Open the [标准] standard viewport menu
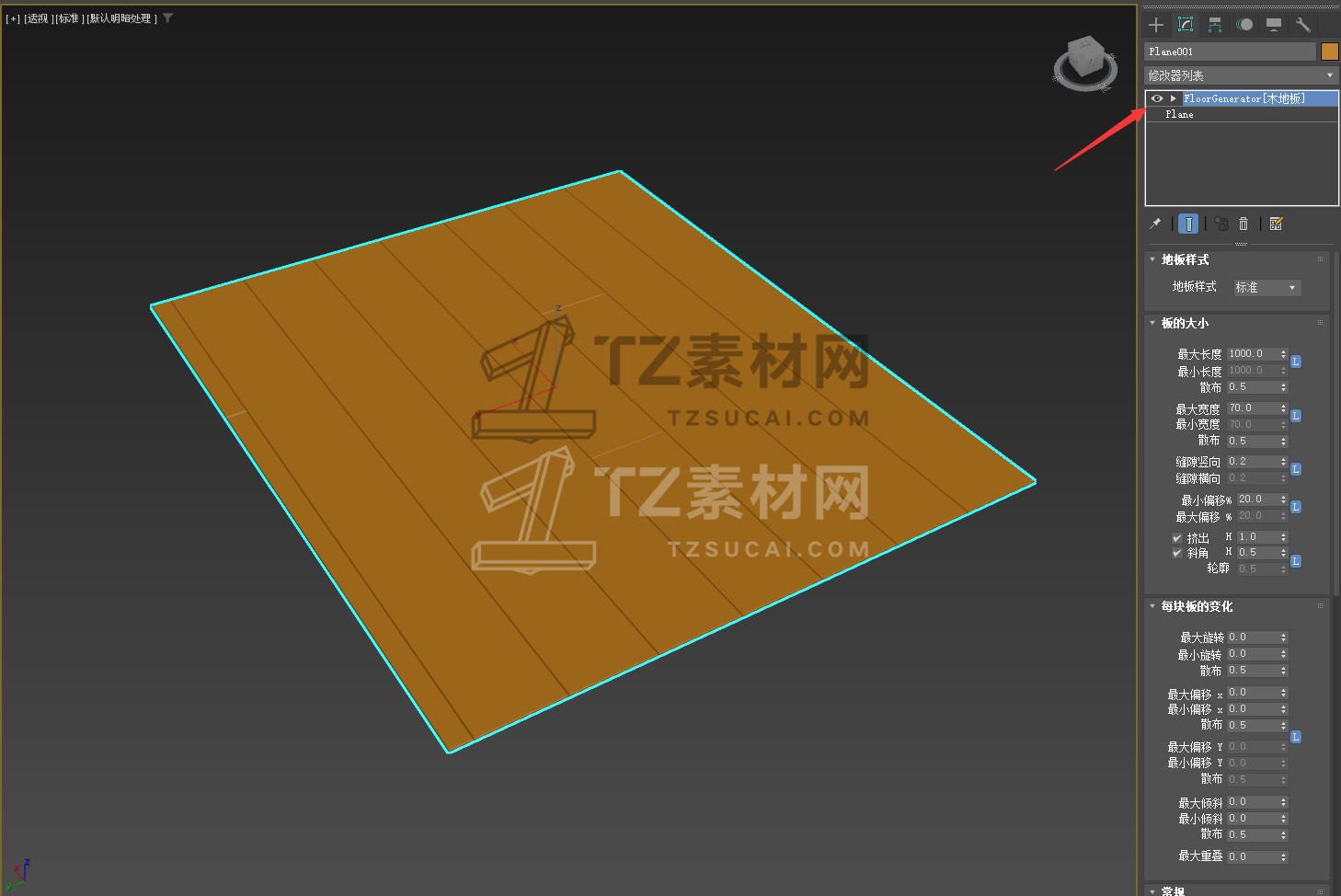 pos(70,18)
